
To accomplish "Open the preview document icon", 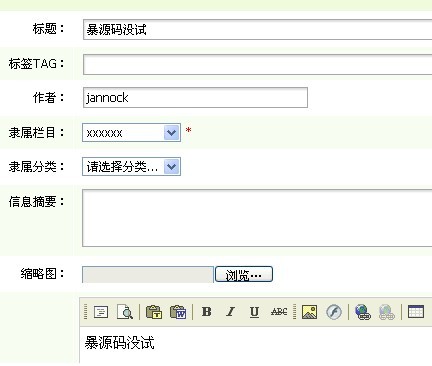I will click(x=125, y=312).
